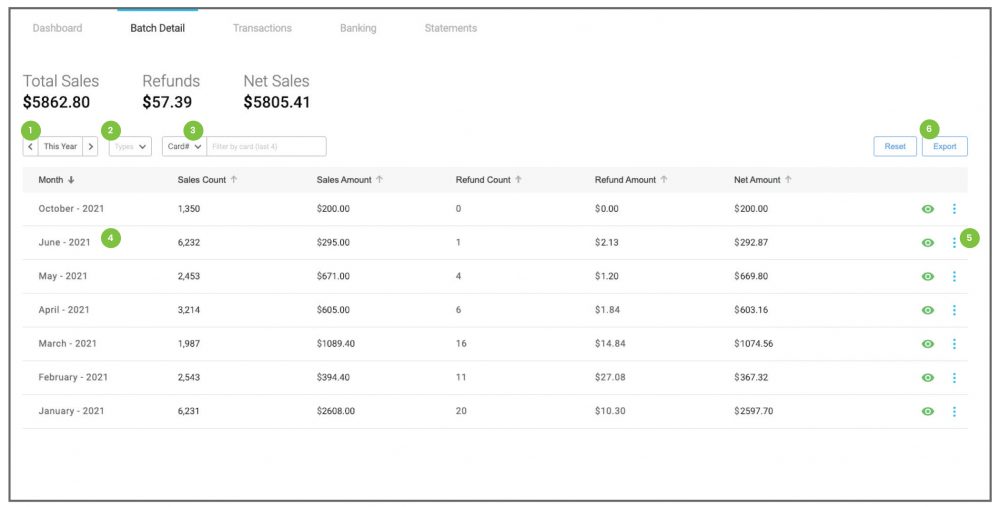Open the Types dropdown filter

click(130, 146)
